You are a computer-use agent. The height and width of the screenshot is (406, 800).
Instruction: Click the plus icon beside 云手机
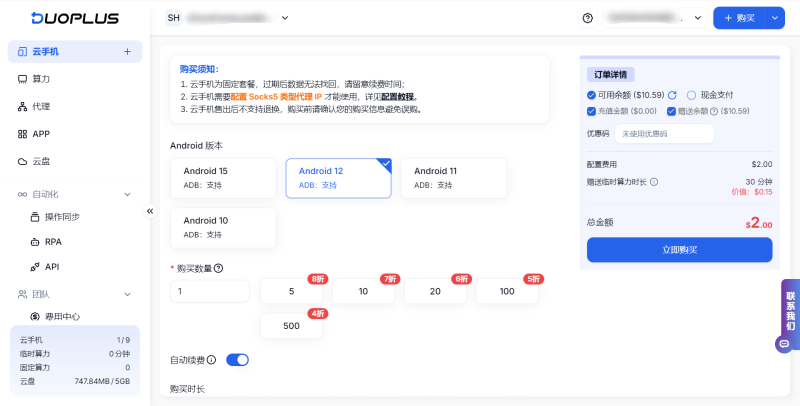tap(128, 52)
